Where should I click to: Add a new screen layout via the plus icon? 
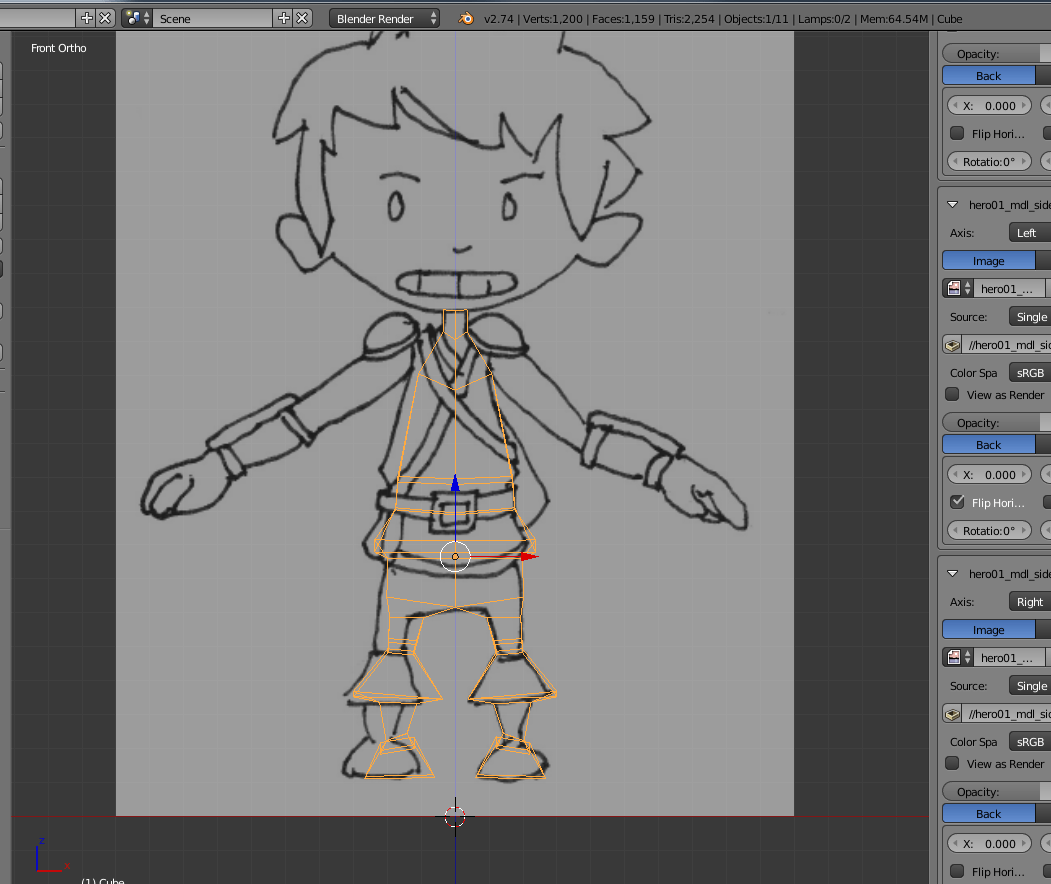(x=86, y=17)
